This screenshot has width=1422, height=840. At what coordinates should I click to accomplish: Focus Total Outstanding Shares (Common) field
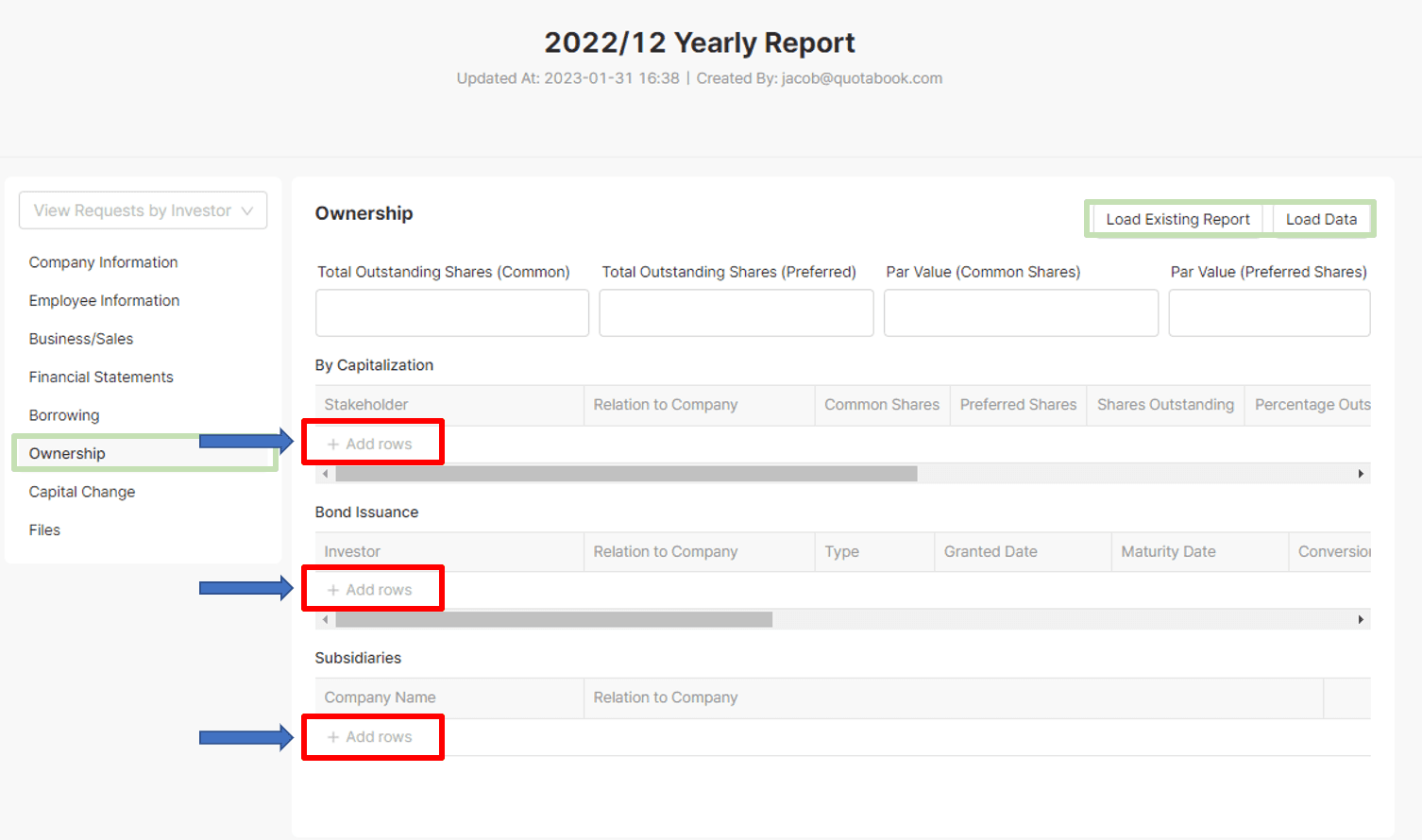point(452,312)
